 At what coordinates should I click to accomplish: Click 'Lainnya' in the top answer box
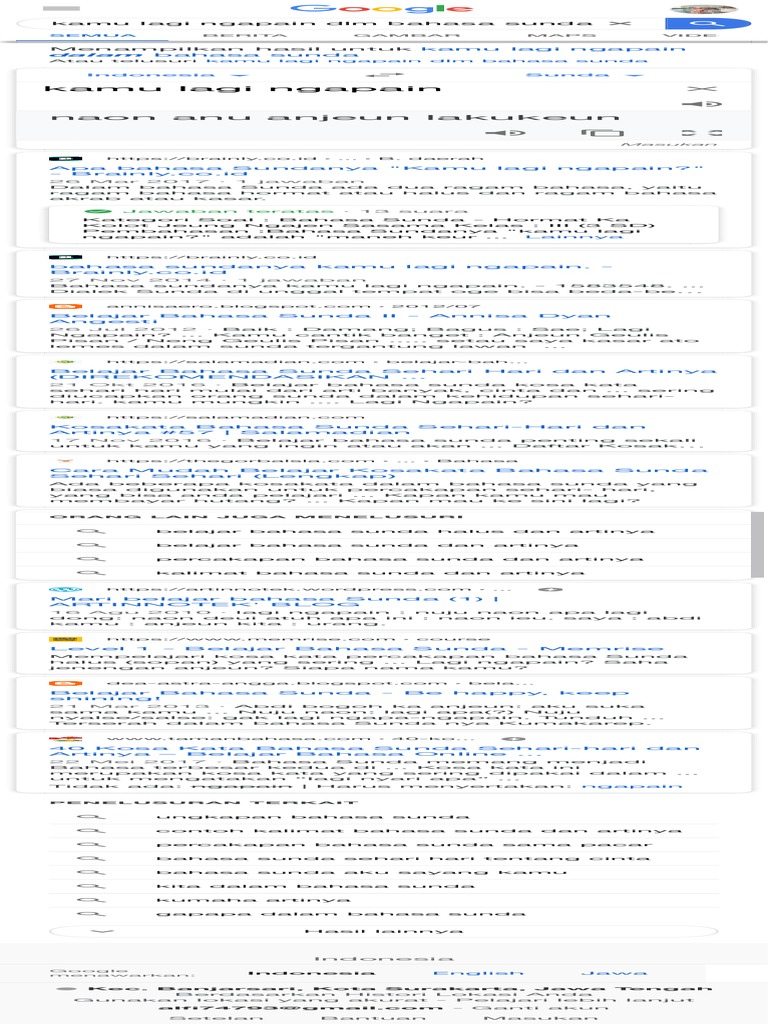pyautogui.click(x=574, y=236)
